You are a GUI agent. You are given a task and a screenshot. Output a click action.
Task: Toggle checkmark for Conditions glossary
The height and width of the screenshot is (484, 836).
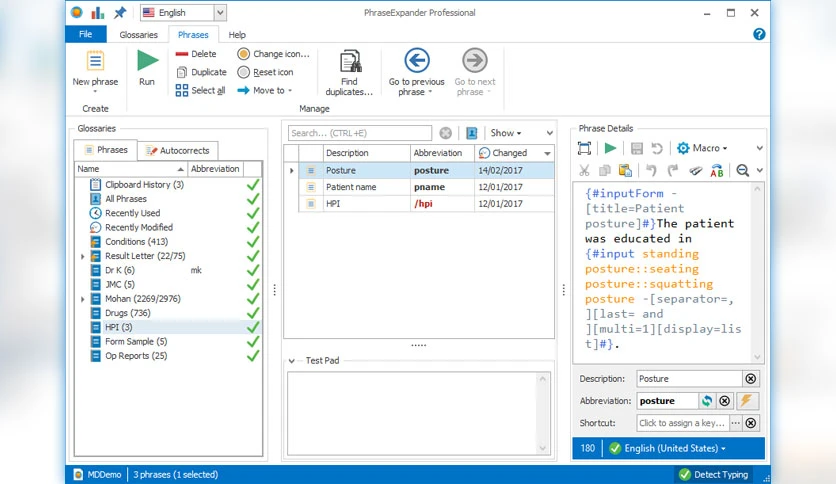(253, 241)
